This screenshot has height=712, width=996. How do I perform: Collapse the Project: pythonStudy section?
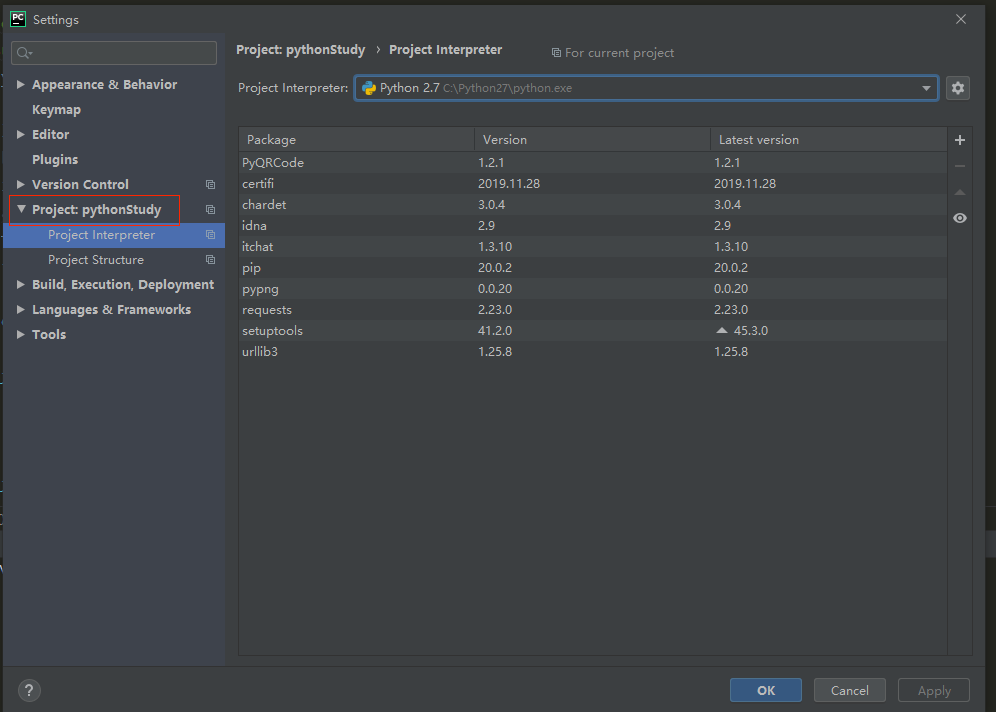point(21,209)
